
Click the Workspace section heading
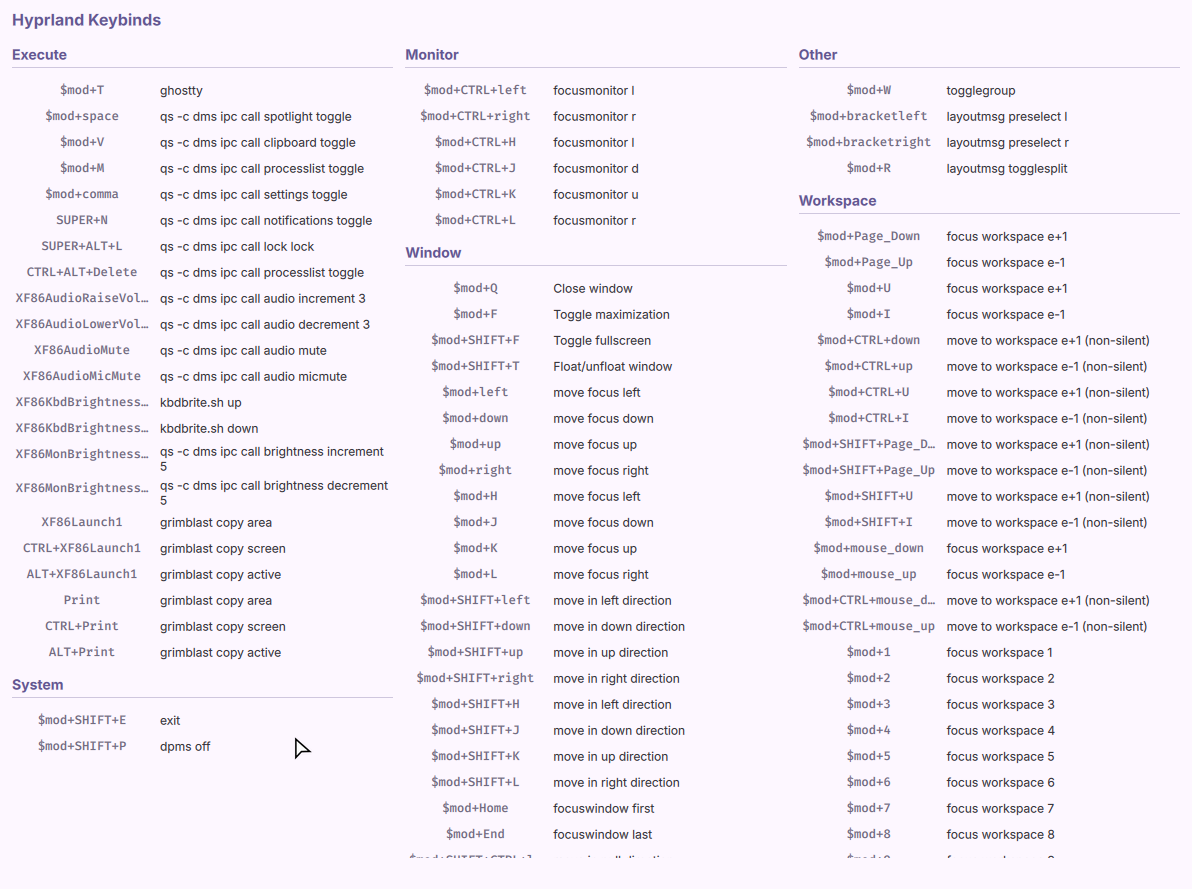click(x=837, y=201)
